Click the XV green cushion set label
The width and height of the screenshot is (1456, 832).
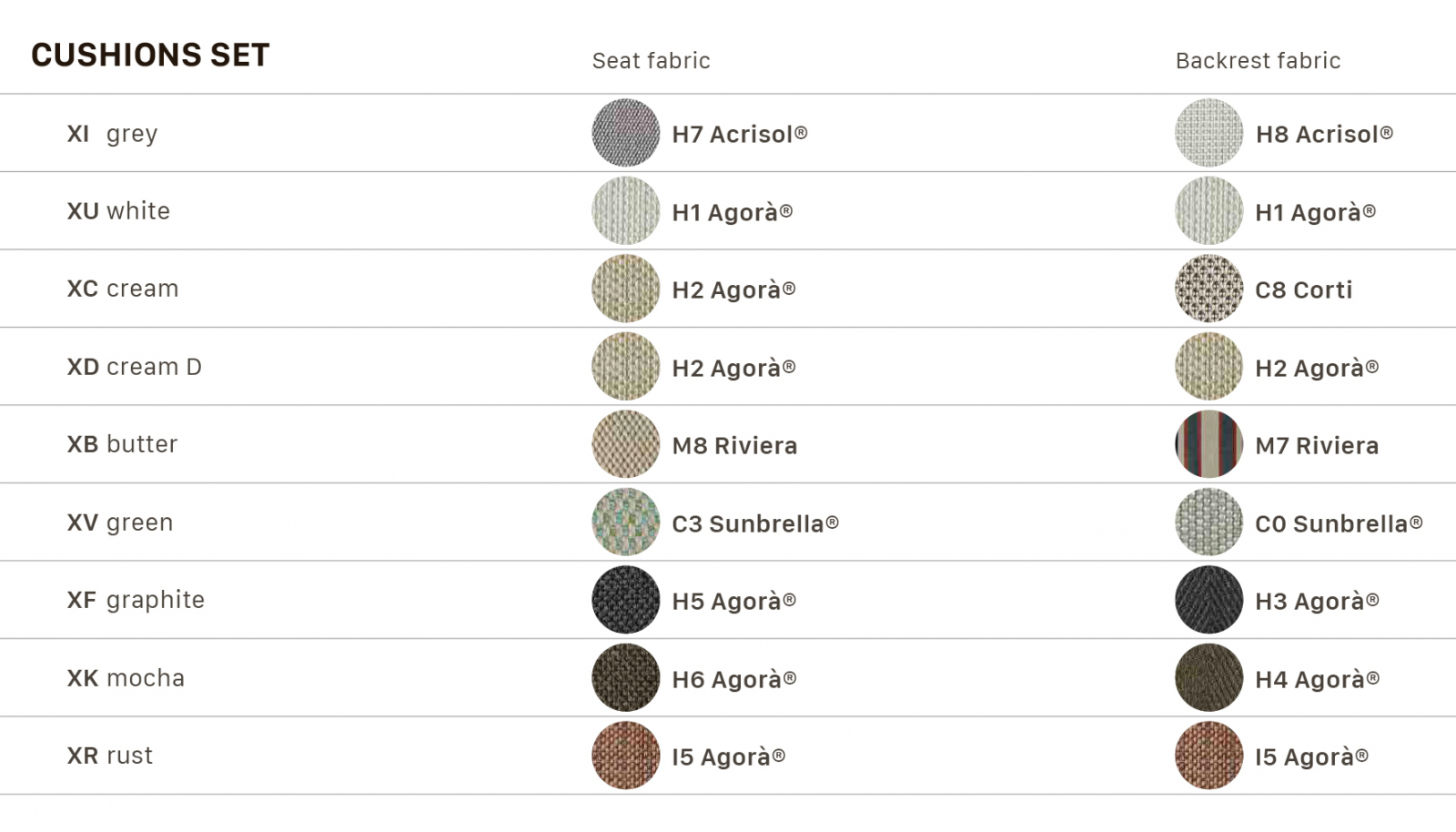120,523
